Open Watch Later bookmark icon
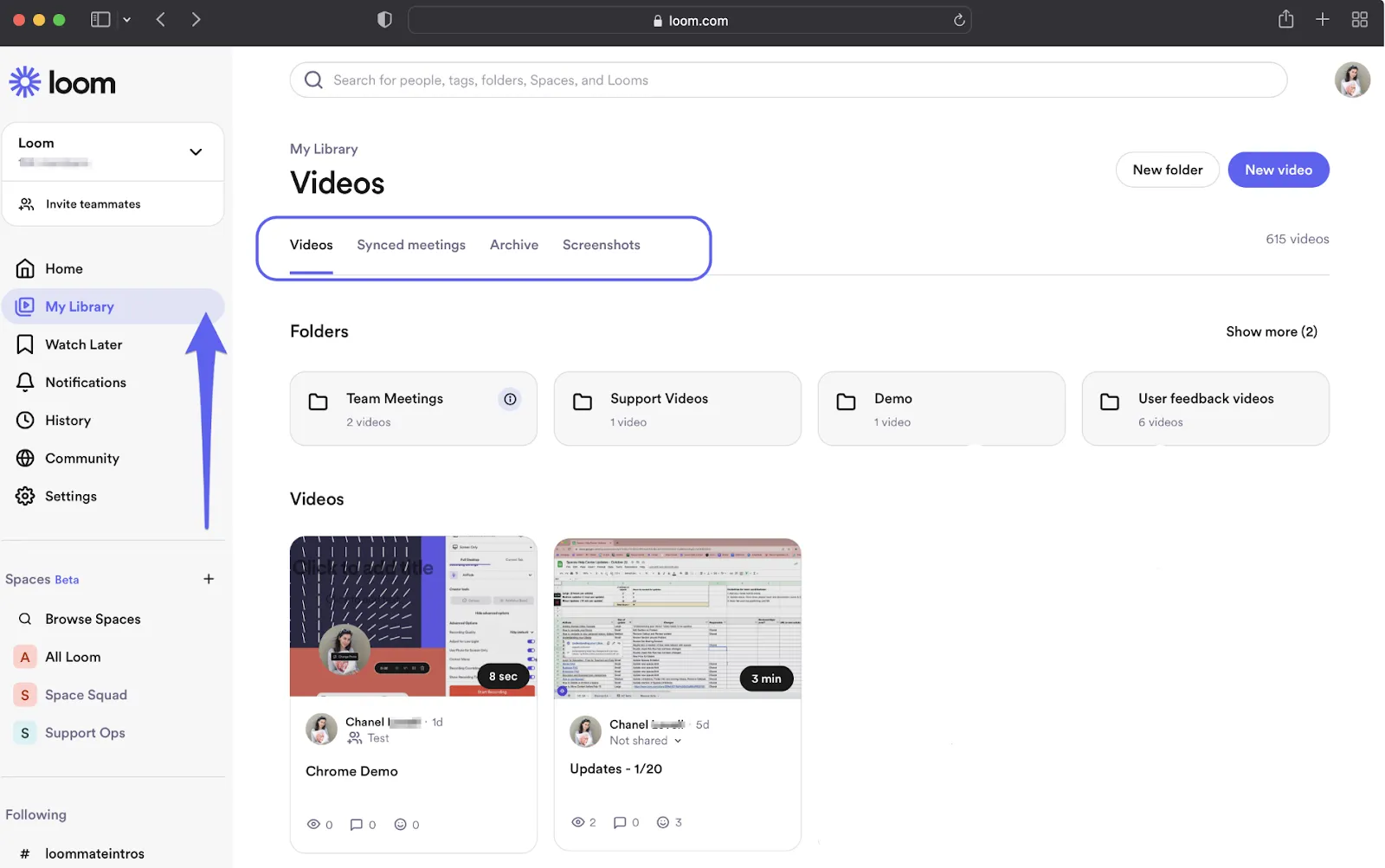The width and height of the screenshot is (1385, 868). 25,344
